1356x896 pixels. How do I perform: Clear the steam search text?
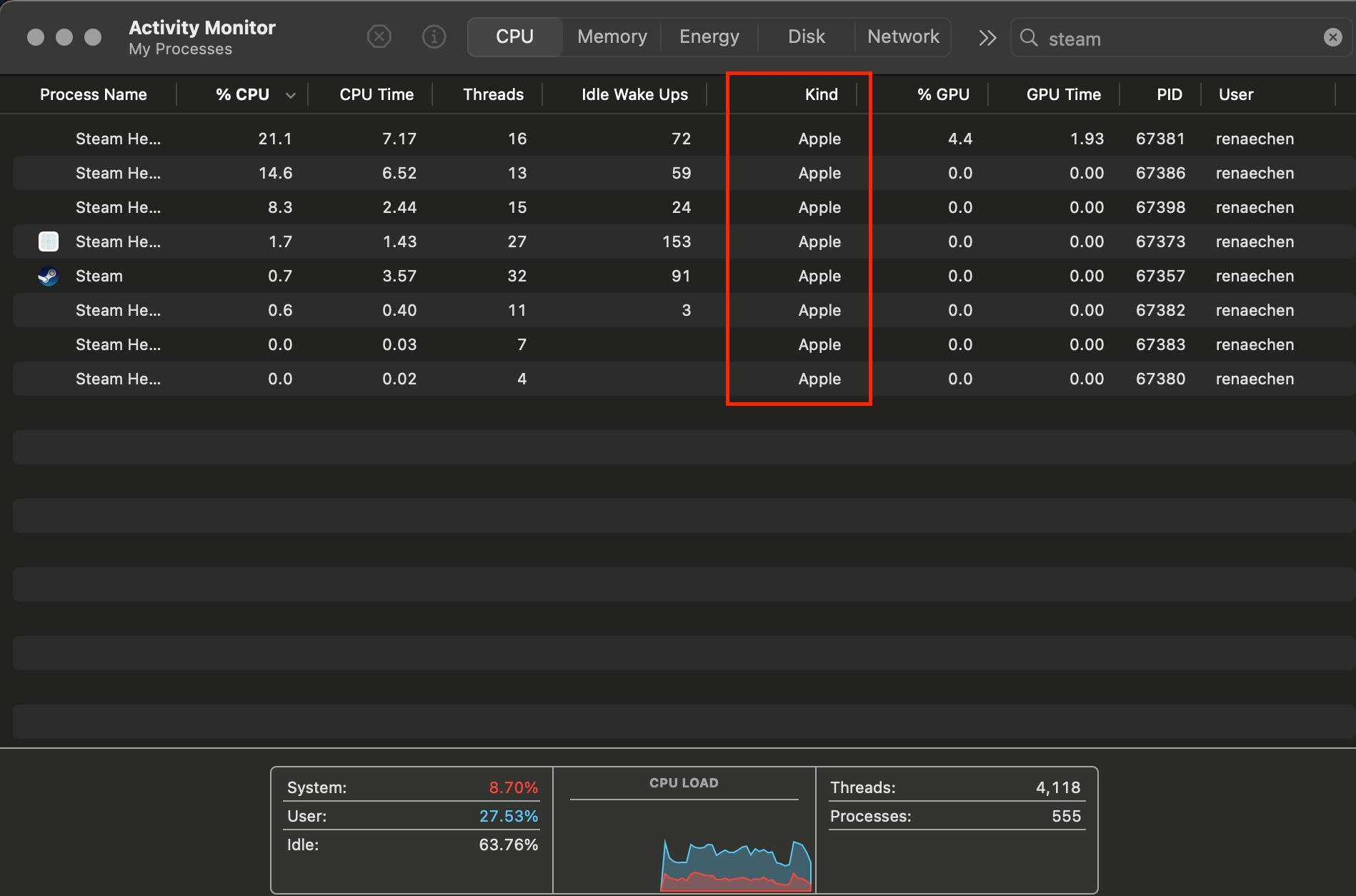coord(1332,37)
